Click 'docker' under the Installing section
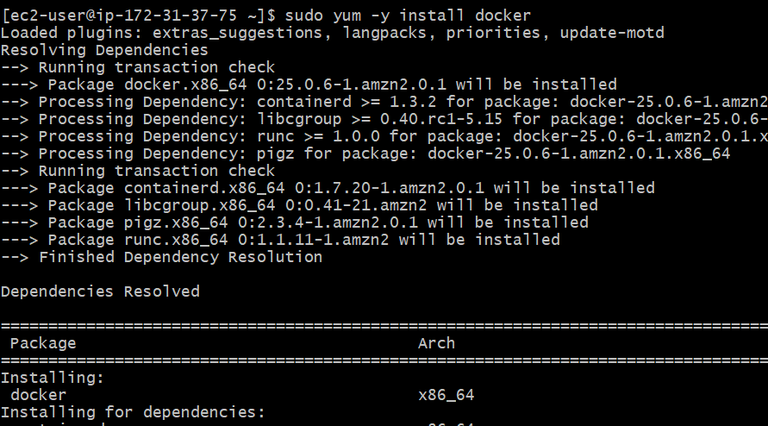The height and width of the screenshot is (426, 768). tap(38, 395)
